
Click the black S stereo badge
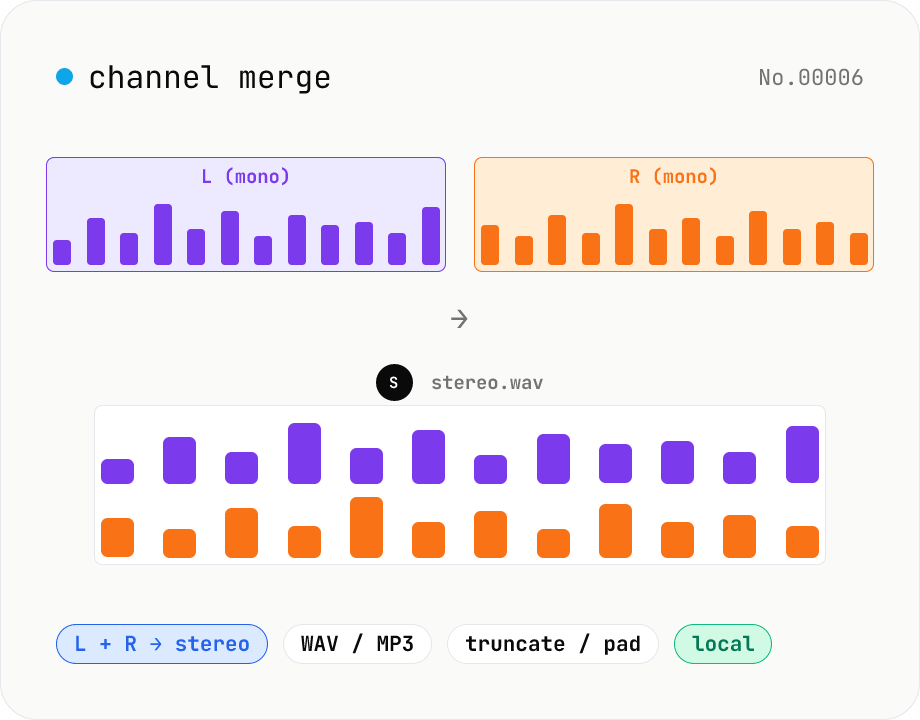click(394, 383)
